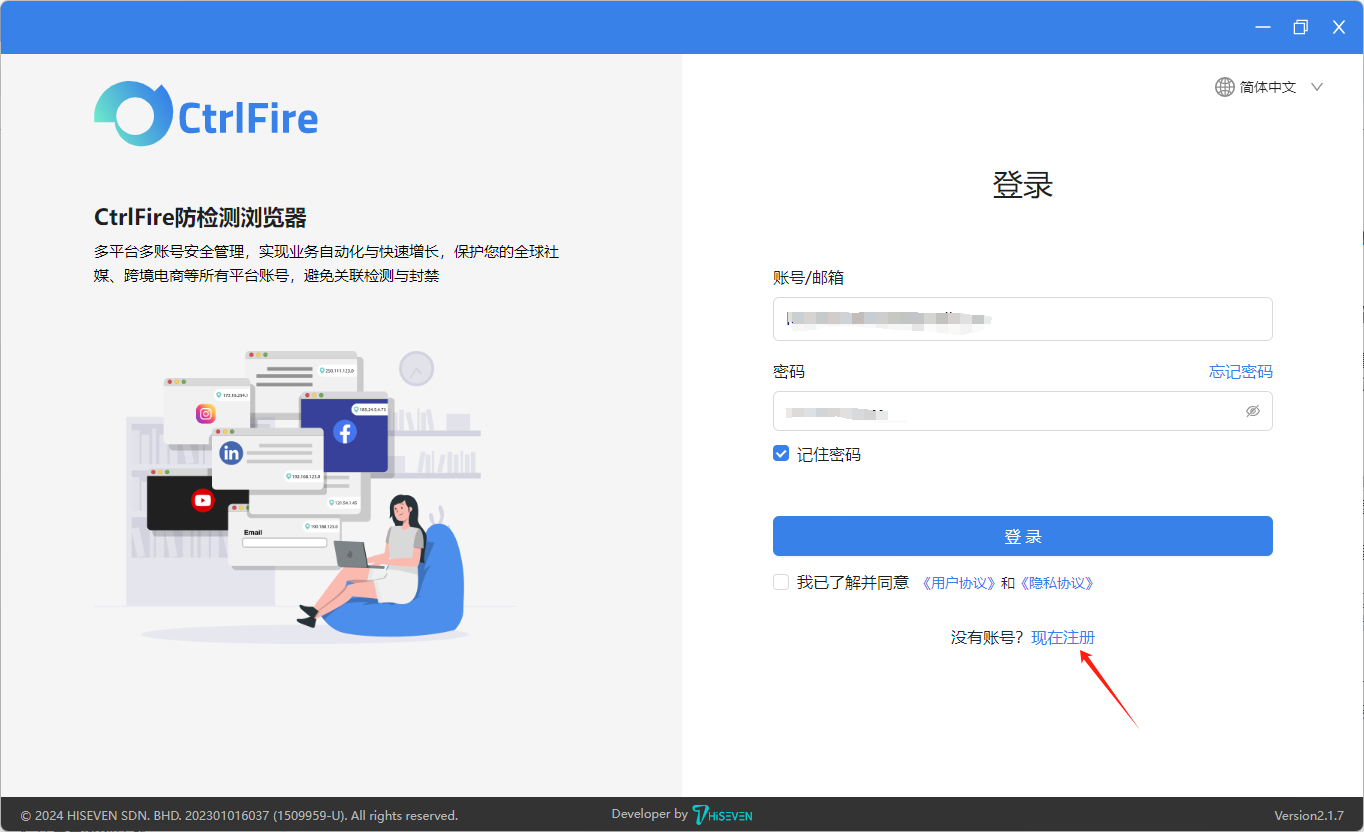Viewport: 1364px width, 832px height.
Task: Click the blue 登录 button
Action: pos(1022,536)
